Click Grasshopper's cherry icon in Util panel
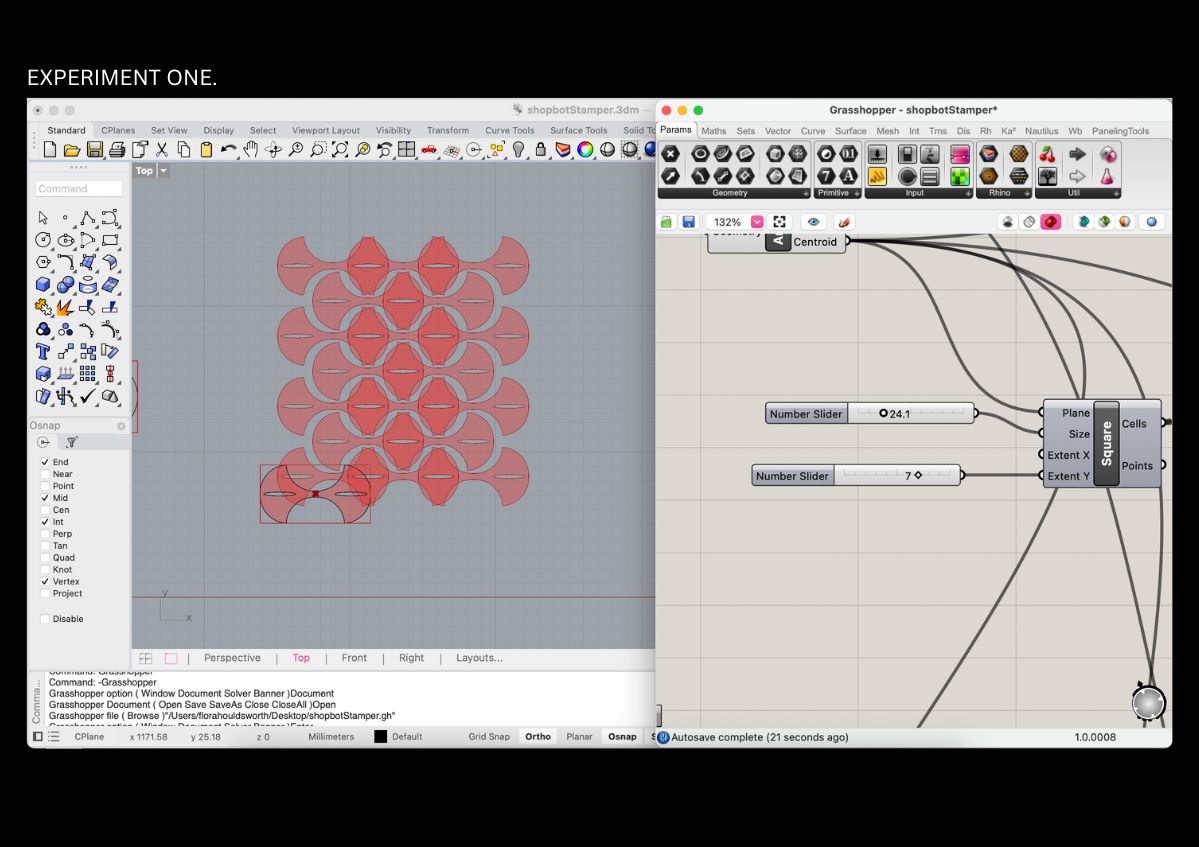 tap(1048, 154)
